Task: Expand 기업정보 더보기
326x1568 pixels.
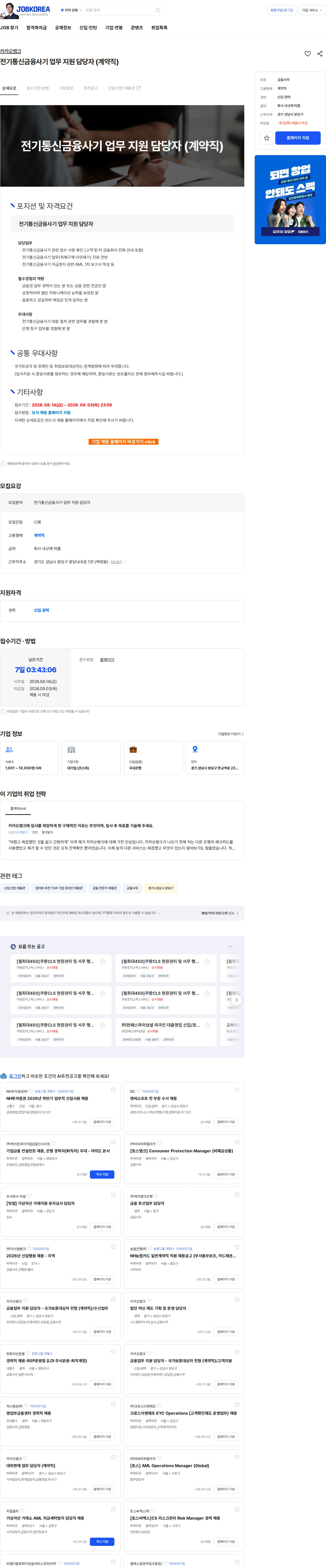Action: tap(230, 734)
